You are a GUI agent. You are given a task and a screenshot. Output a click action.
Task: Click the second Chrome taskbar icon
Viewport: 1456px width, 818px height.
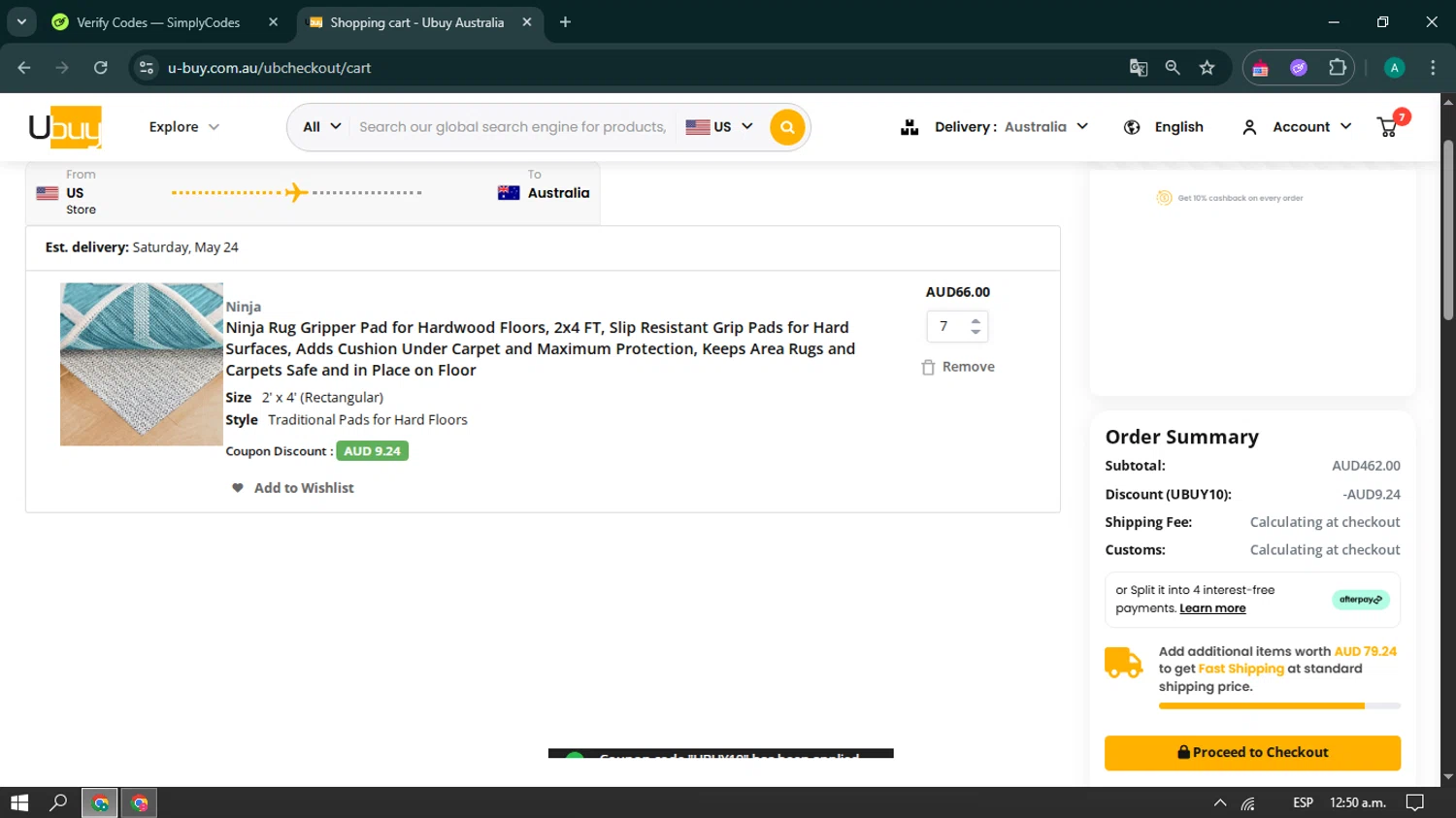(x=140, y=802)
